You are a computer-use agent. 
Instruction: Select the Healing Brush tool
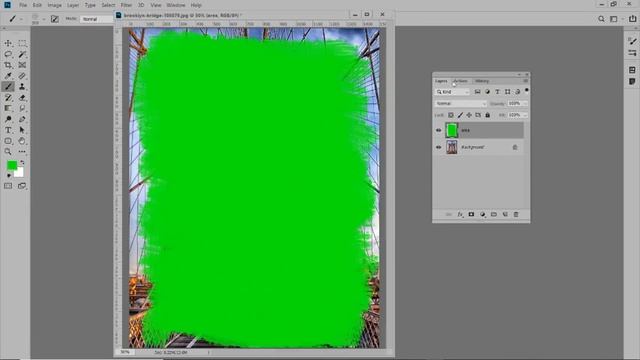tap(22, 76)
